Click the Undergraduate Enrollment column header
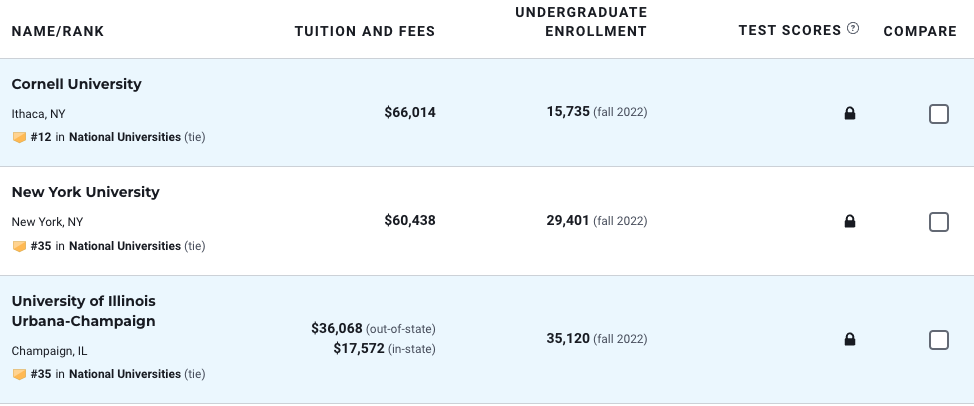This screenshot has width=974, height=406. [581, 22]
